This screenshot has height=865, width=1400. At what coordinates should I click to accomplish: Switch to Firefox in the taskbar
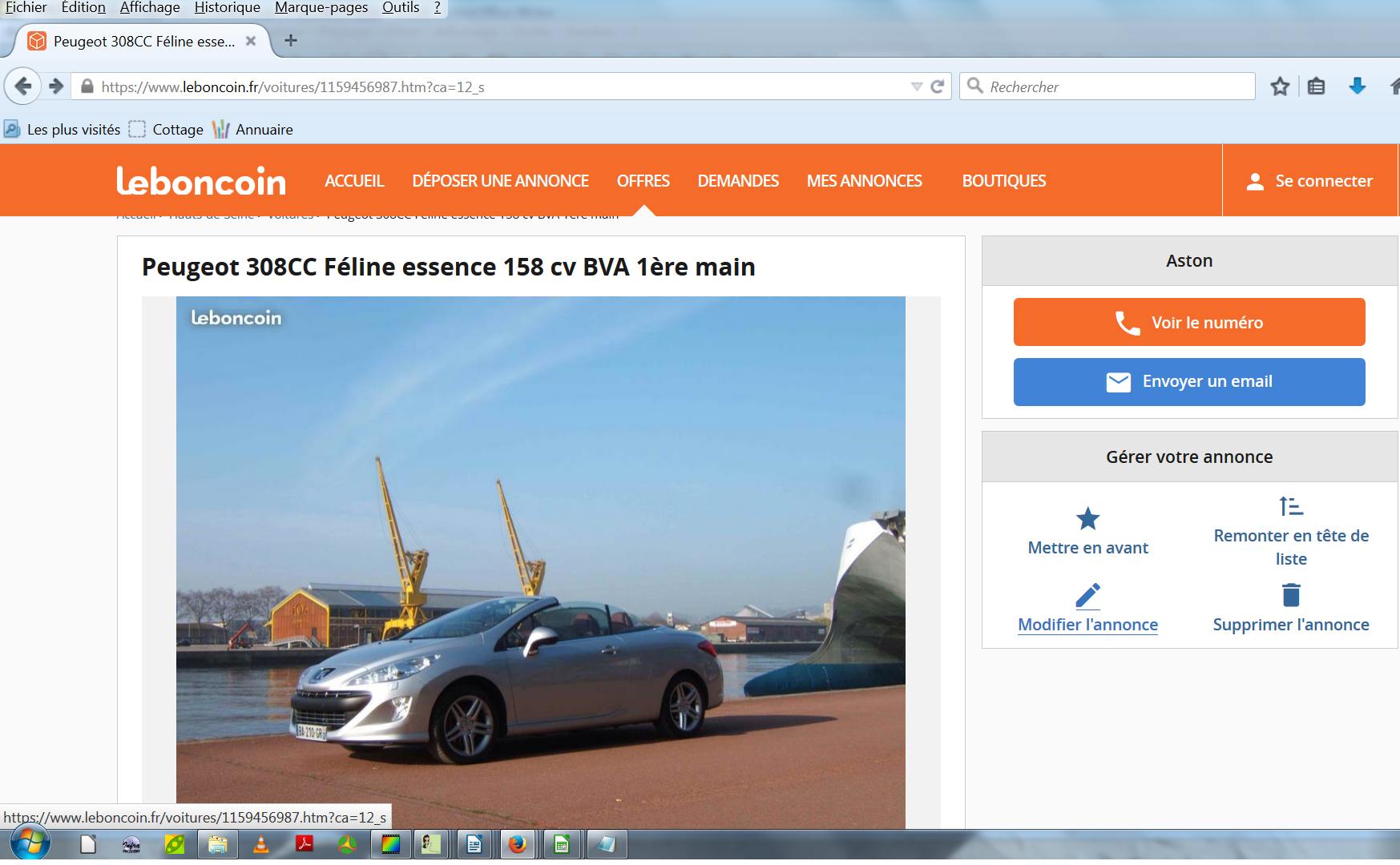(518, 845)
